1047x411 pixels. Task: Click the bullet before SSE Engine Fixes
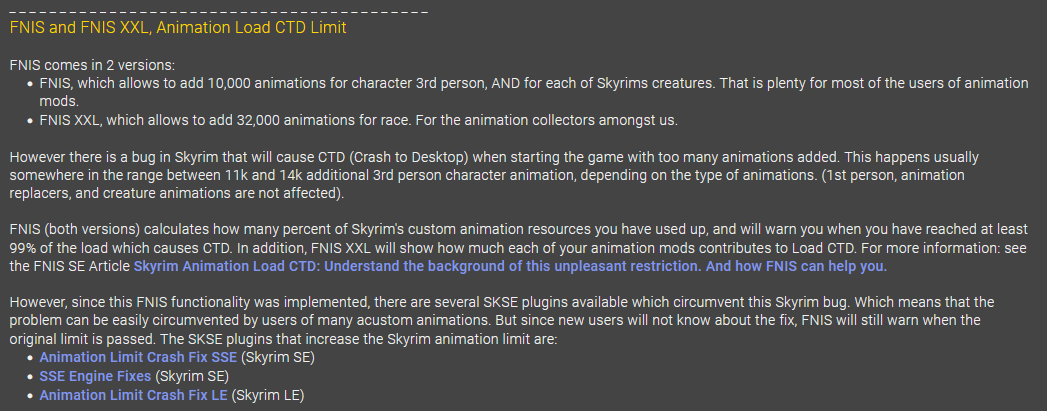click(30, 377)
